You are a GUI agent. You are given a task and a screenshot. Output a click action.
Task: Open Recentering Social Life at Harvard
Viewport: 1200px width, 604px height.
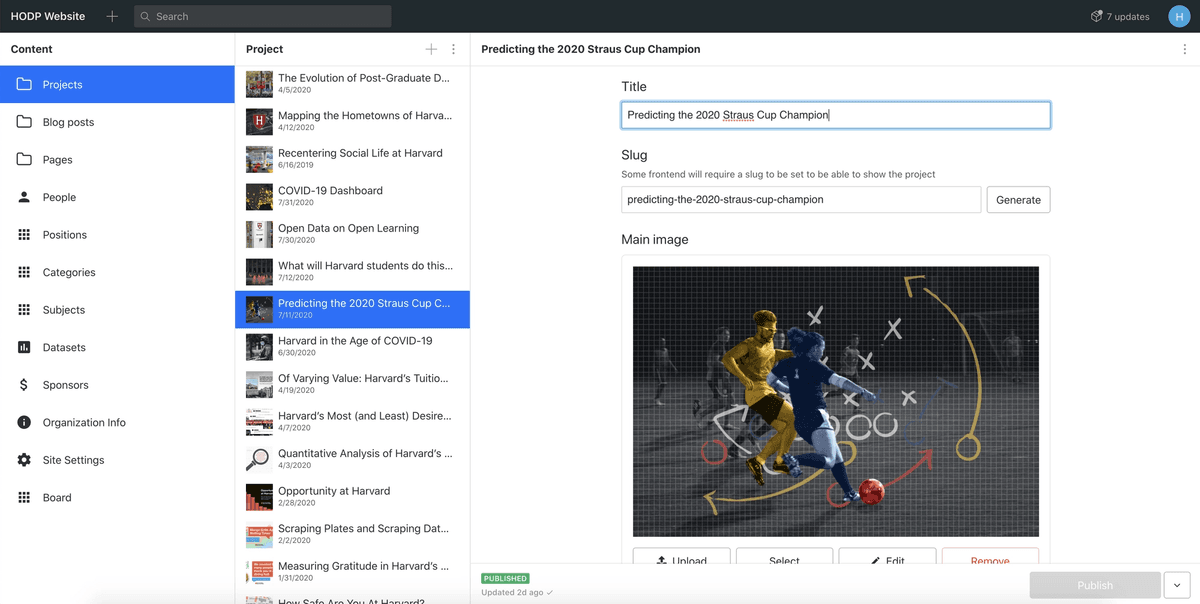352,158
